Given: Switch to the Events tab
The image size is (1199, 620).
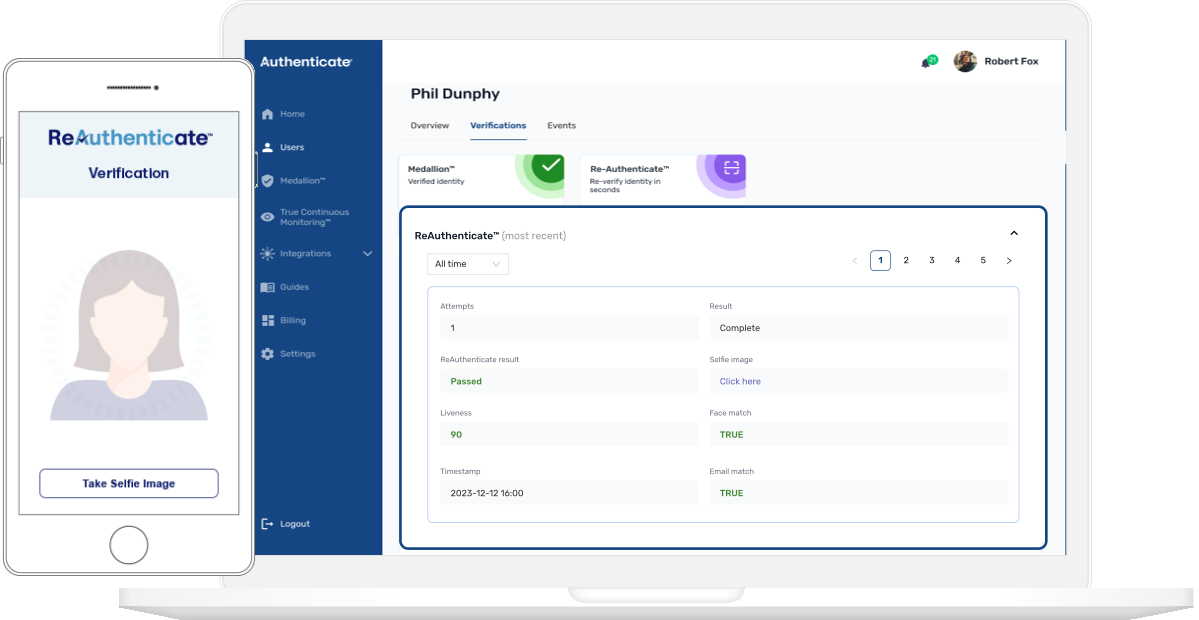Looking at the screenshot, I should [561, 126].
